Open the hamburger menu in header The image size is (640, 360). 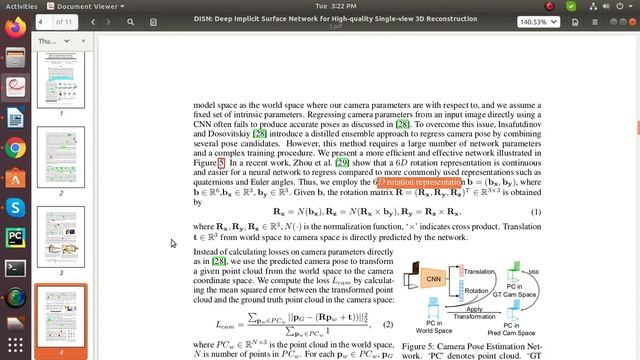click(595, 22)
